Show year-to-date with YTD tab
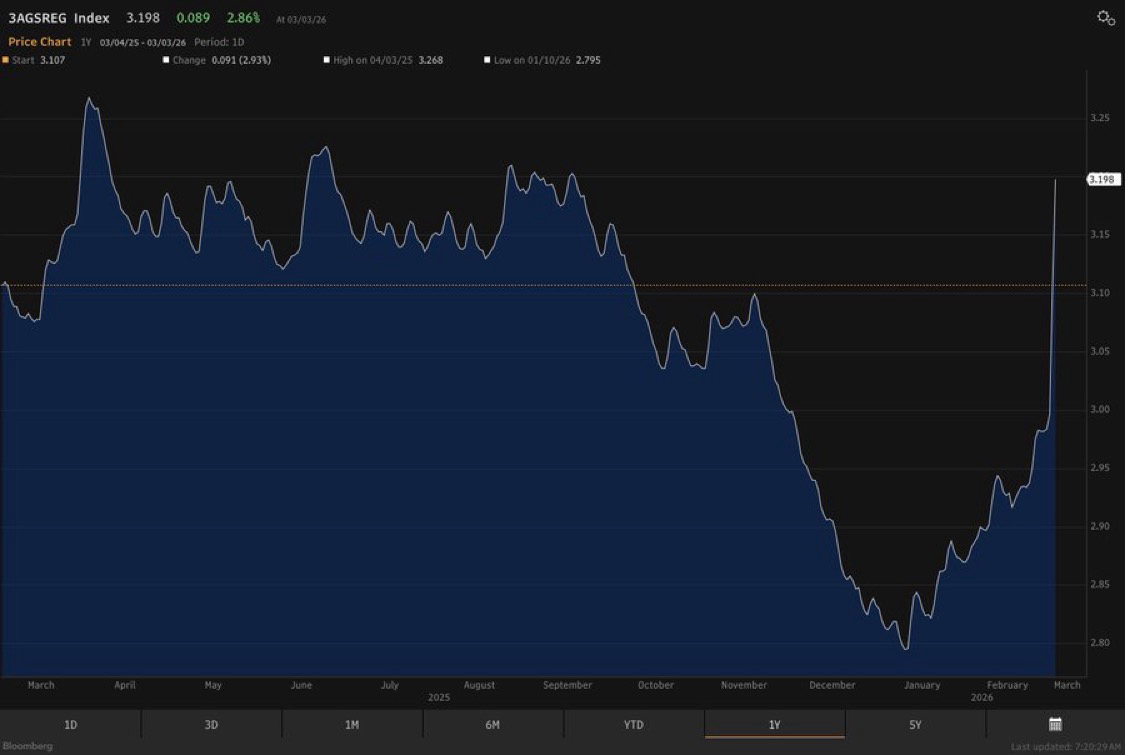1125x755 pixels. tap(634, 724)
